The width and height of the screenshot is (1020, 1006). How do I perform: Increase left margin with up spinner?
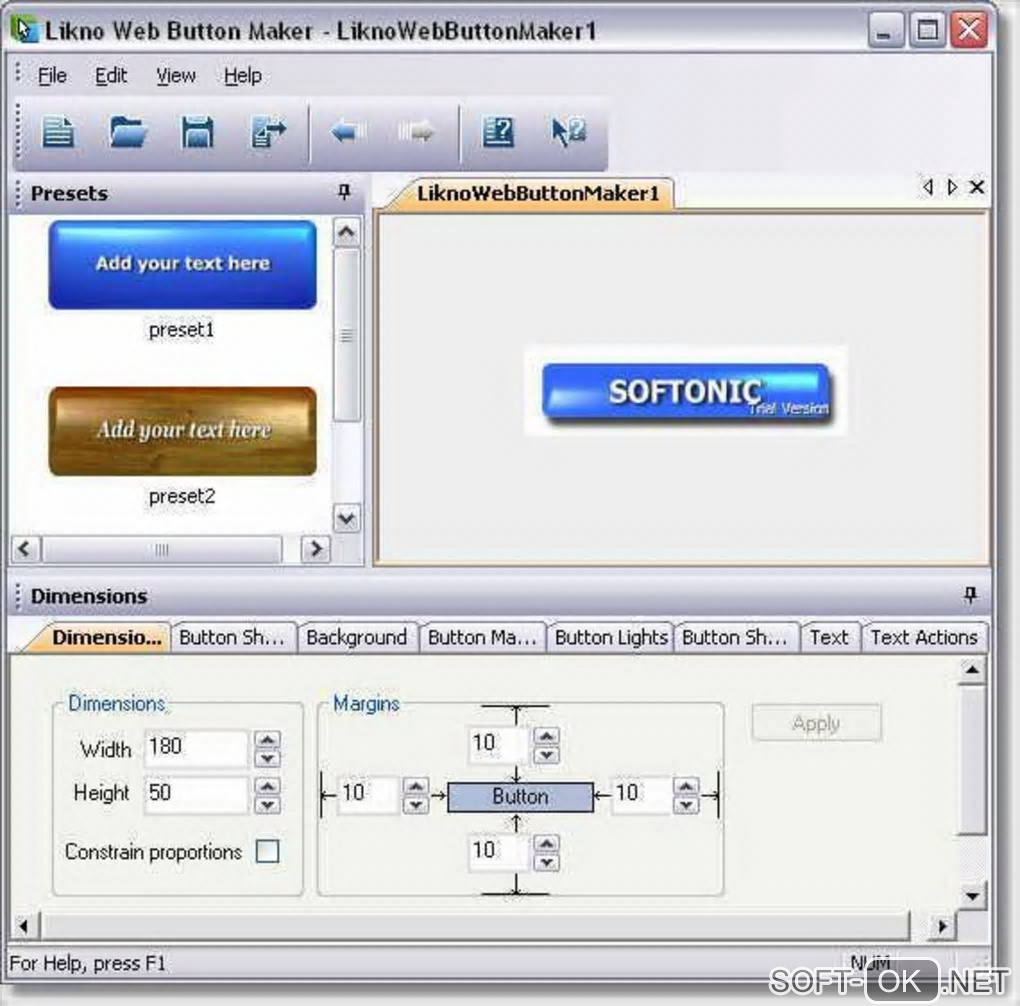tap(416, 787)
